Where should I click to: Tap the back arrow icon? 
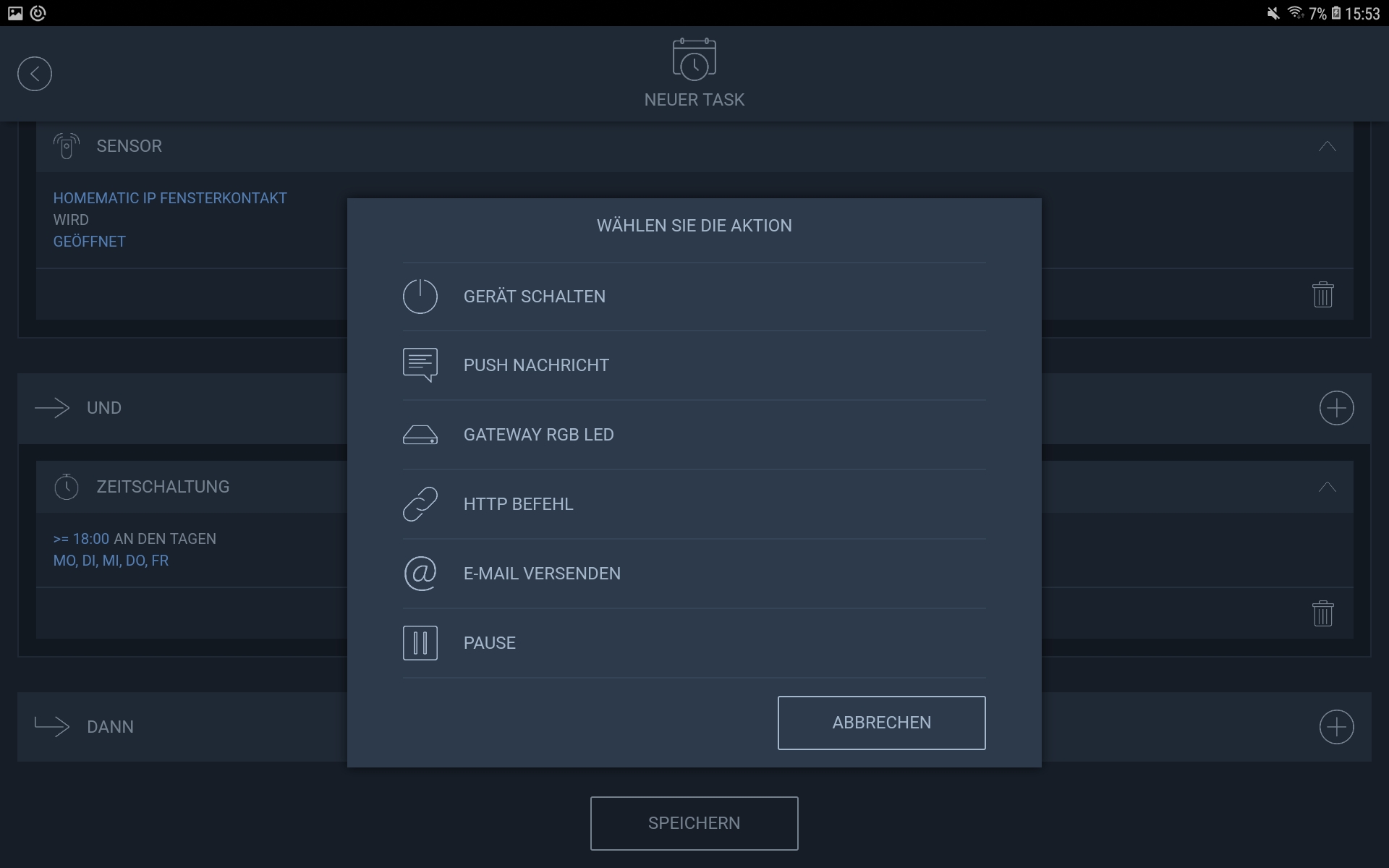click(35, 74)
